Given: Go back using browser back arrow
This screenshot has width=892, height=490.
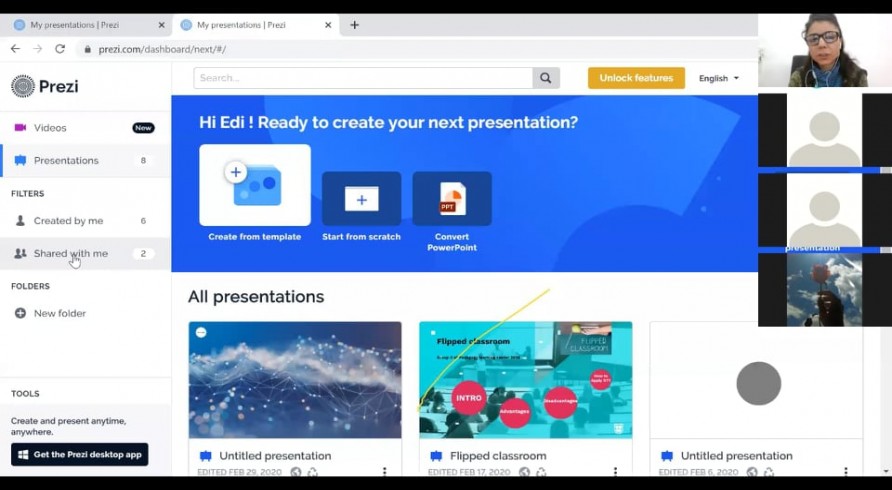Looking at the screenshot, I should point(15,49).
